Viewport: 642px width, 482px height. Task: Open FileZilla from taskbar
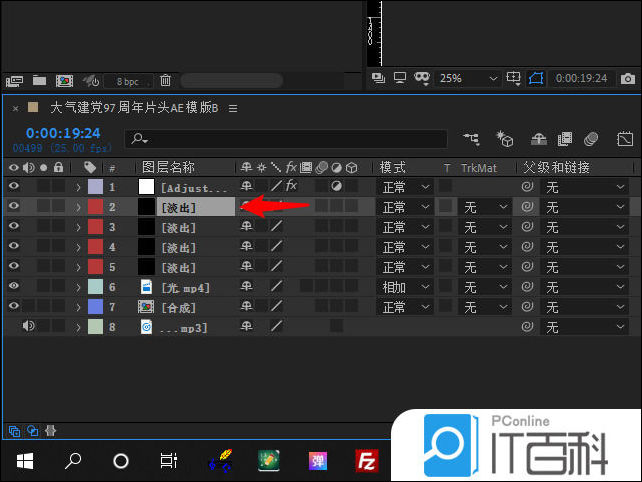(366, 461)
